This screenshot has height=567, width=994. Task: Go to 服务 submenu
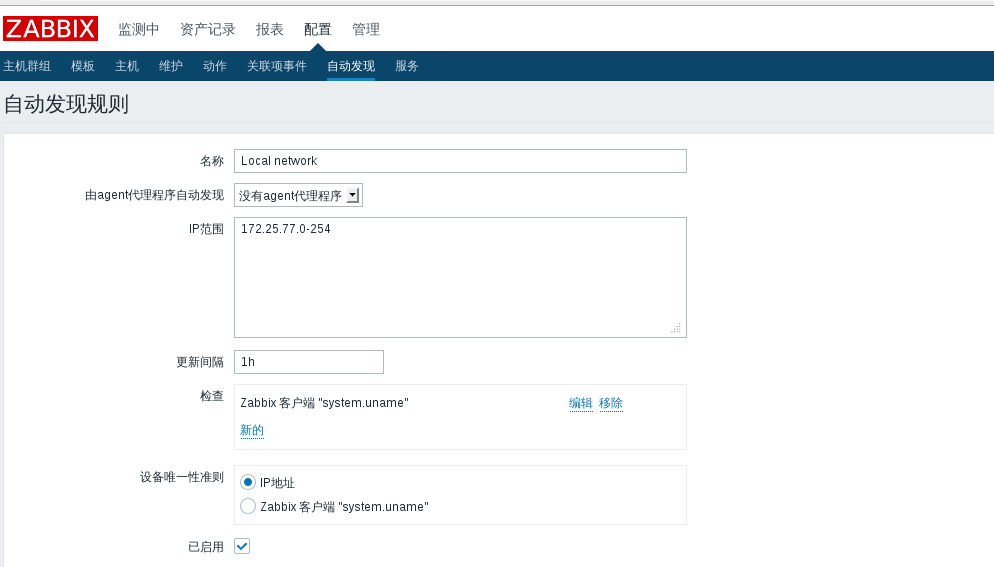(x=406, y=66)
